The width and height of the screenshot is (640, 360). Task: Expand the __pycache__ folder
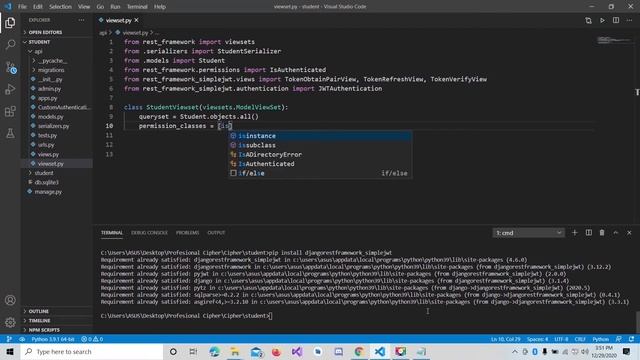52,61
